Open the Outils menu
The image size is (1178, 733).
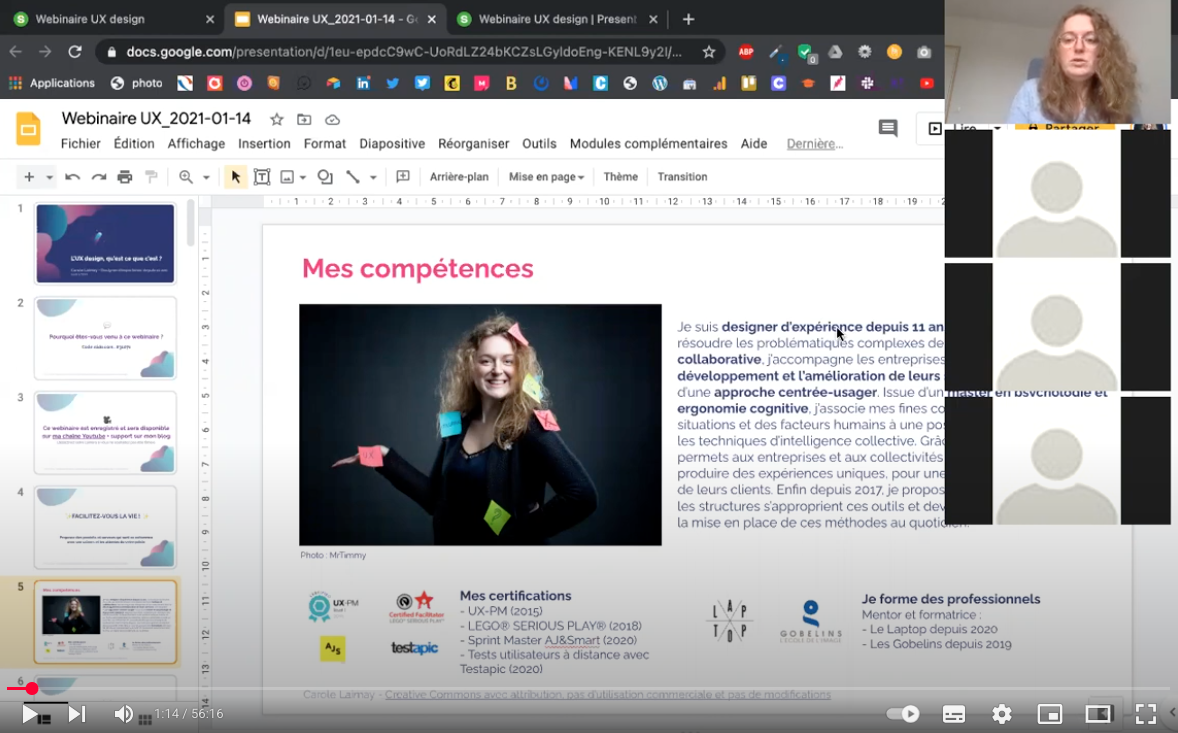pos(539,143)
